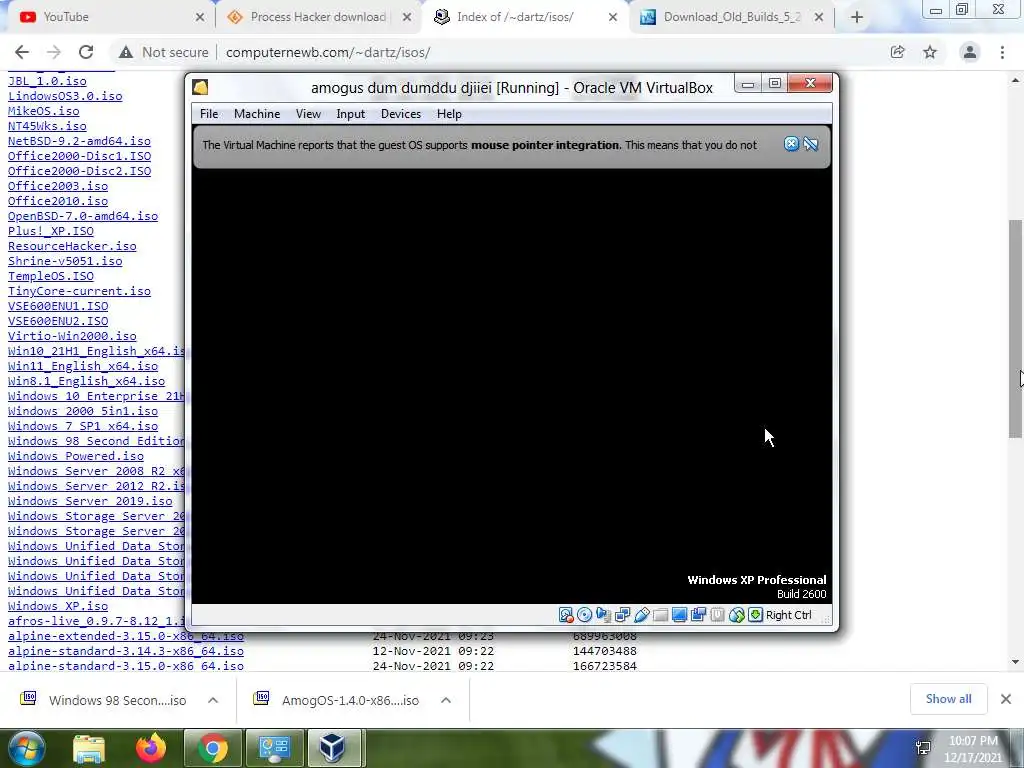Click the don't show again notification icon
1024x768 pixels.
tap(810, 144)
